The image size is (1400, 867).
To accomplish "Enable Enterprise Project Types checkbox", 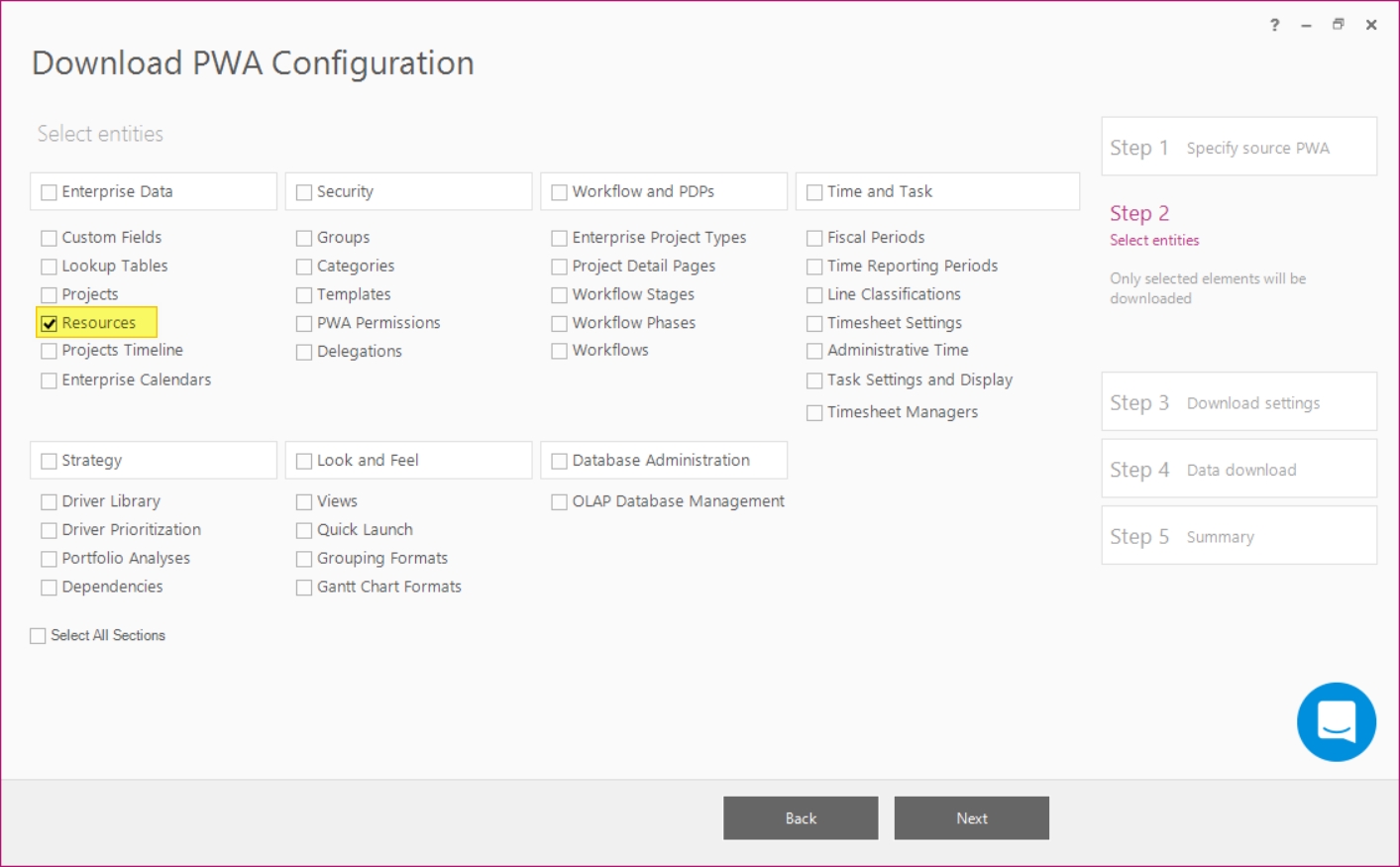I will coord(560,238).
